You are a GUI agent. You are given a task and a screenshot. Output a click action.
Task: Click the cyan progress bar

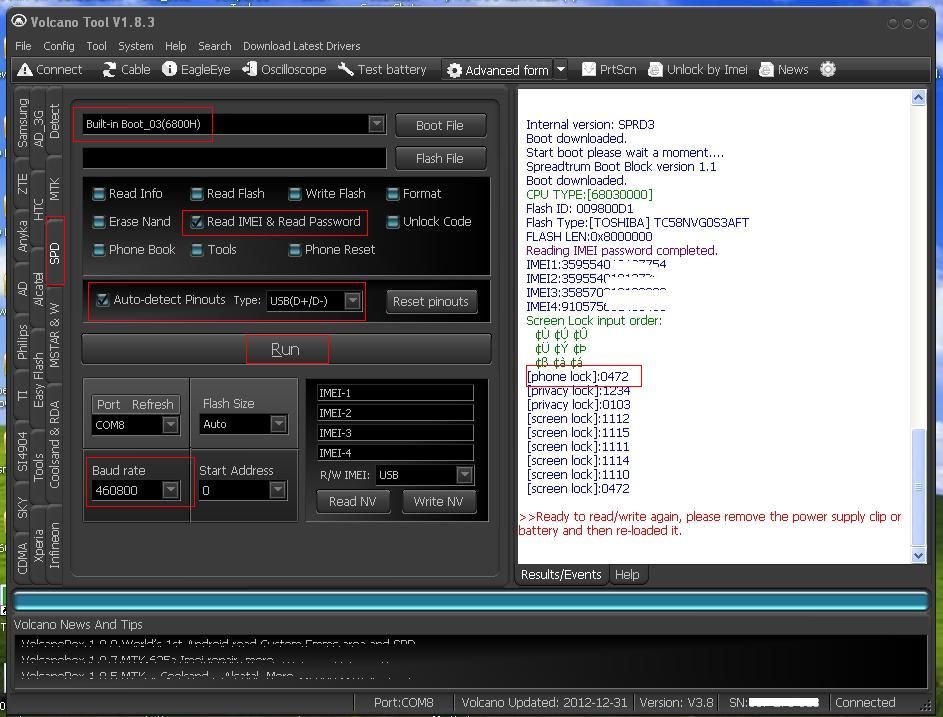pyautogui.click(x=470, y=602)
